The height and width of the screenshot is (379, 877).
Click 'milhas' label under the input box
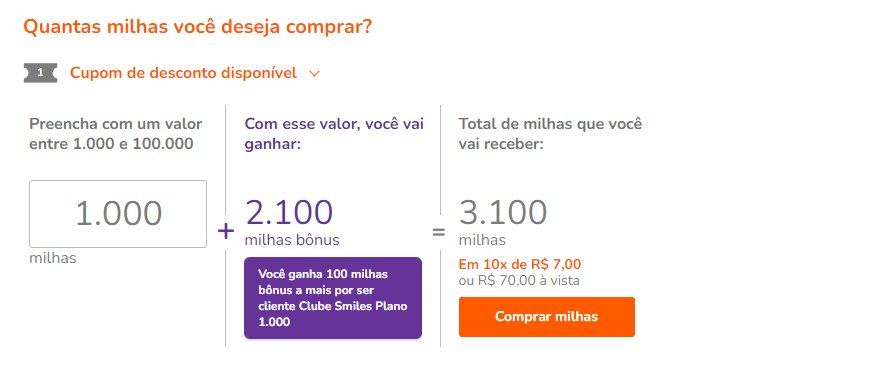click(x=53, y=258)
